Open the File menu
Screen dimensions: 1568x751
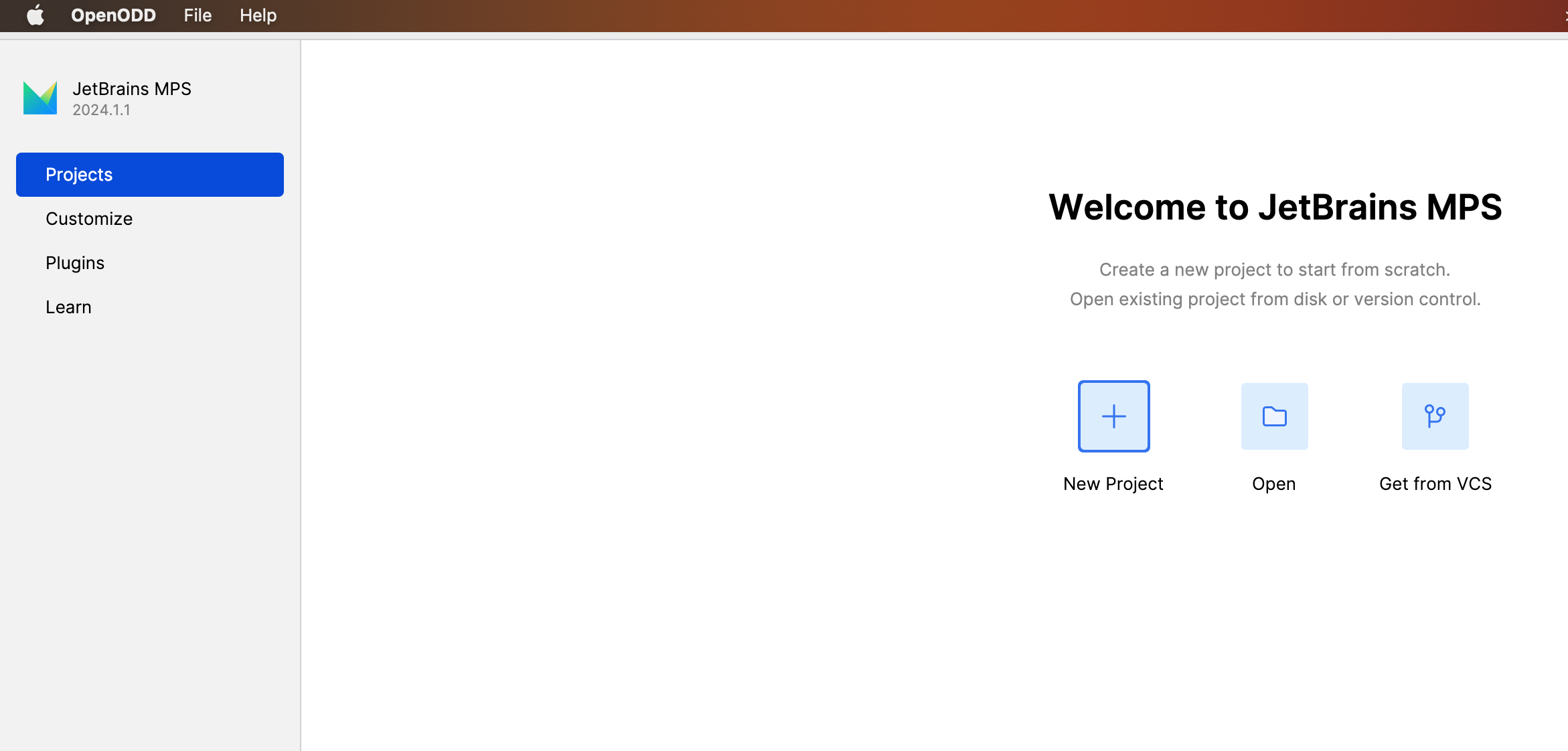[198, 15]
